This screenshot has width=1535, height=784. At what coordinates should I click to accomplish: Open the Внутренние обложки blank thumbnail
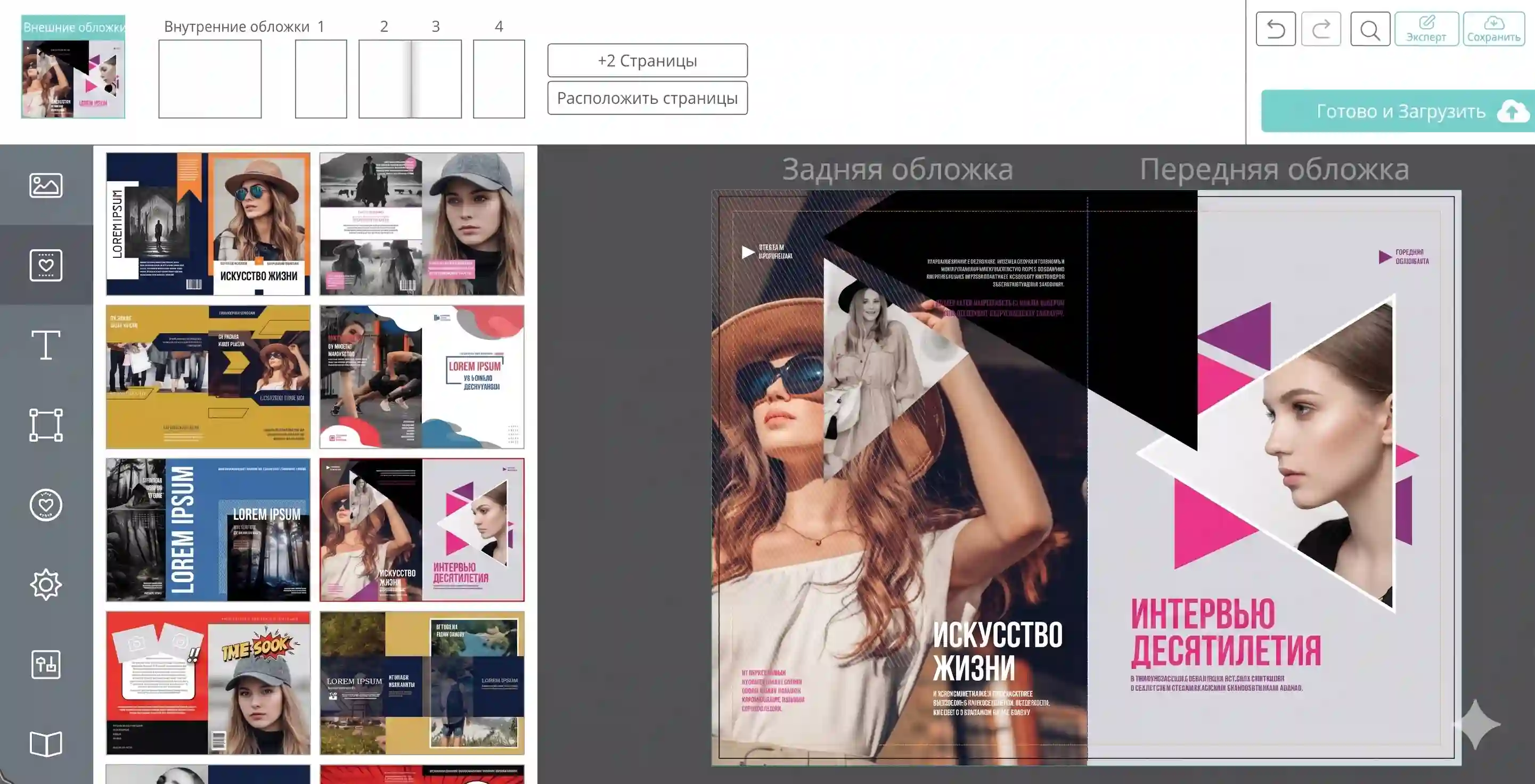[x=210, y=79]
